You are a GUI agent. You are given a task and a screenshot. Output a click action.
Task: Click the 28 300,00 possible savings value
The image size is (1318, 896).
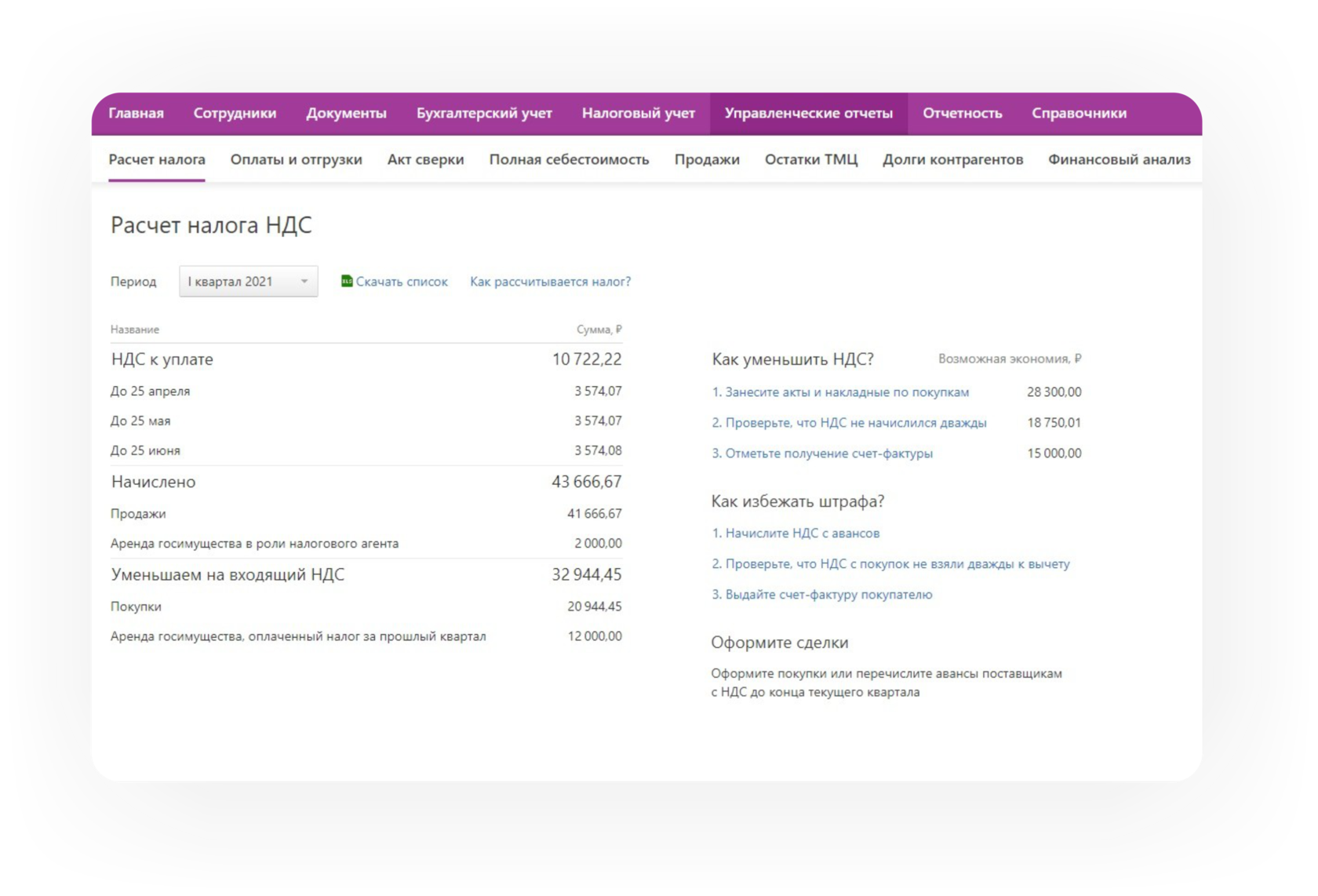point(1054,392)
